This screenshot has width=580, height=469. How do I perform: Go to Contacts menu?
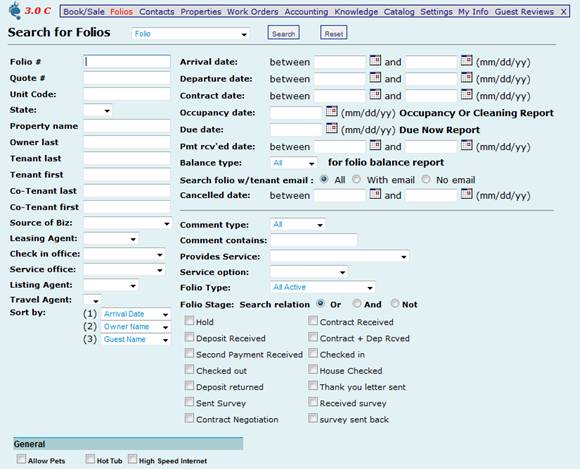tap(156, 12)
